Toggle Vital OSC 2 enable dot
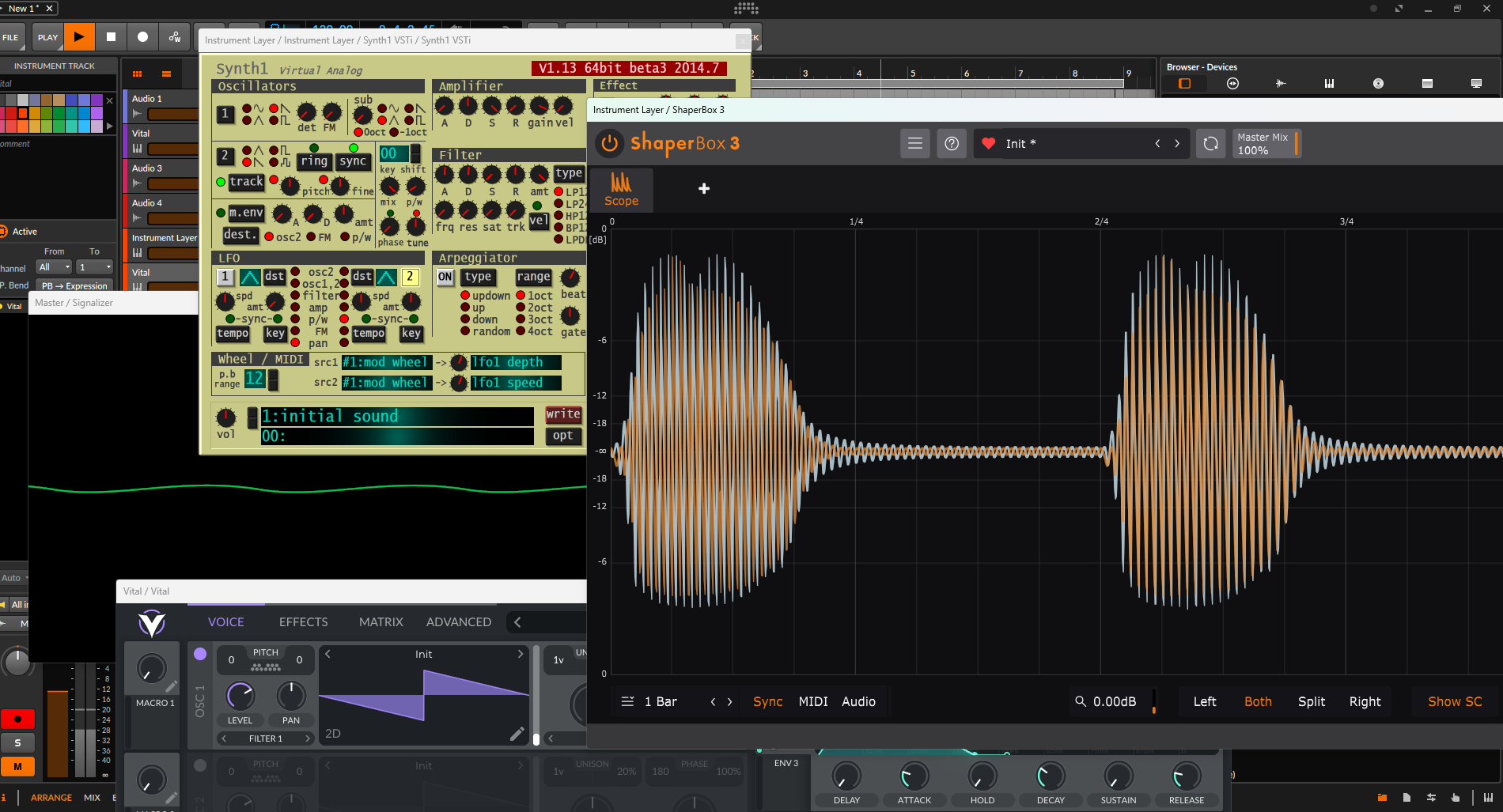Image resolution: width=1503 pixels, height=812 pixels. point(200,765)
